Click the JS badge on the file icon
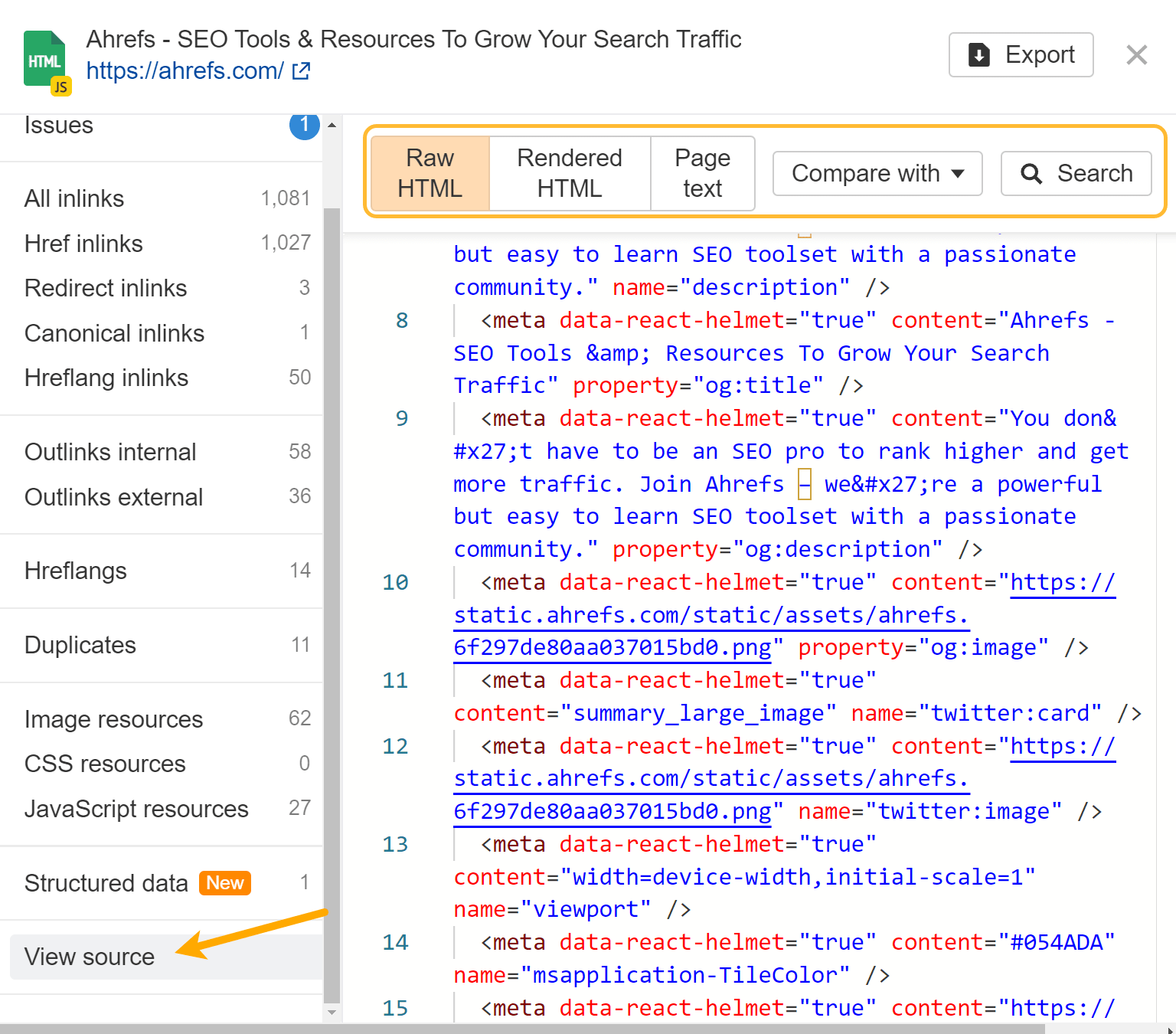Image resolution: width=1176 pixels, height=1034 pixels. [60, 85]
